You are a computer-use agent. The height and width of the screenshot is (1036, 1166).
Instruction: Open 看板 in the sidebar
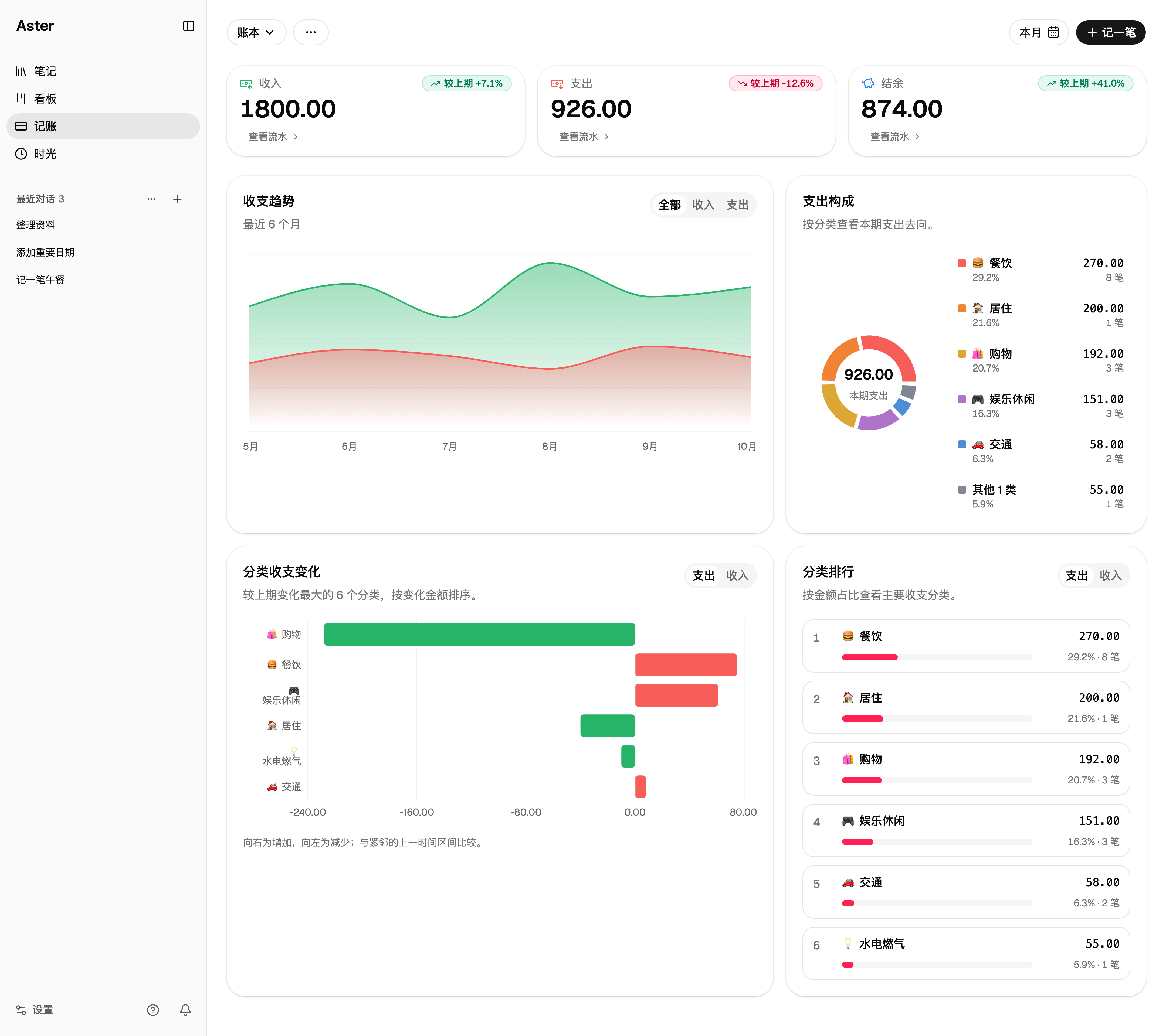[103, 99]
